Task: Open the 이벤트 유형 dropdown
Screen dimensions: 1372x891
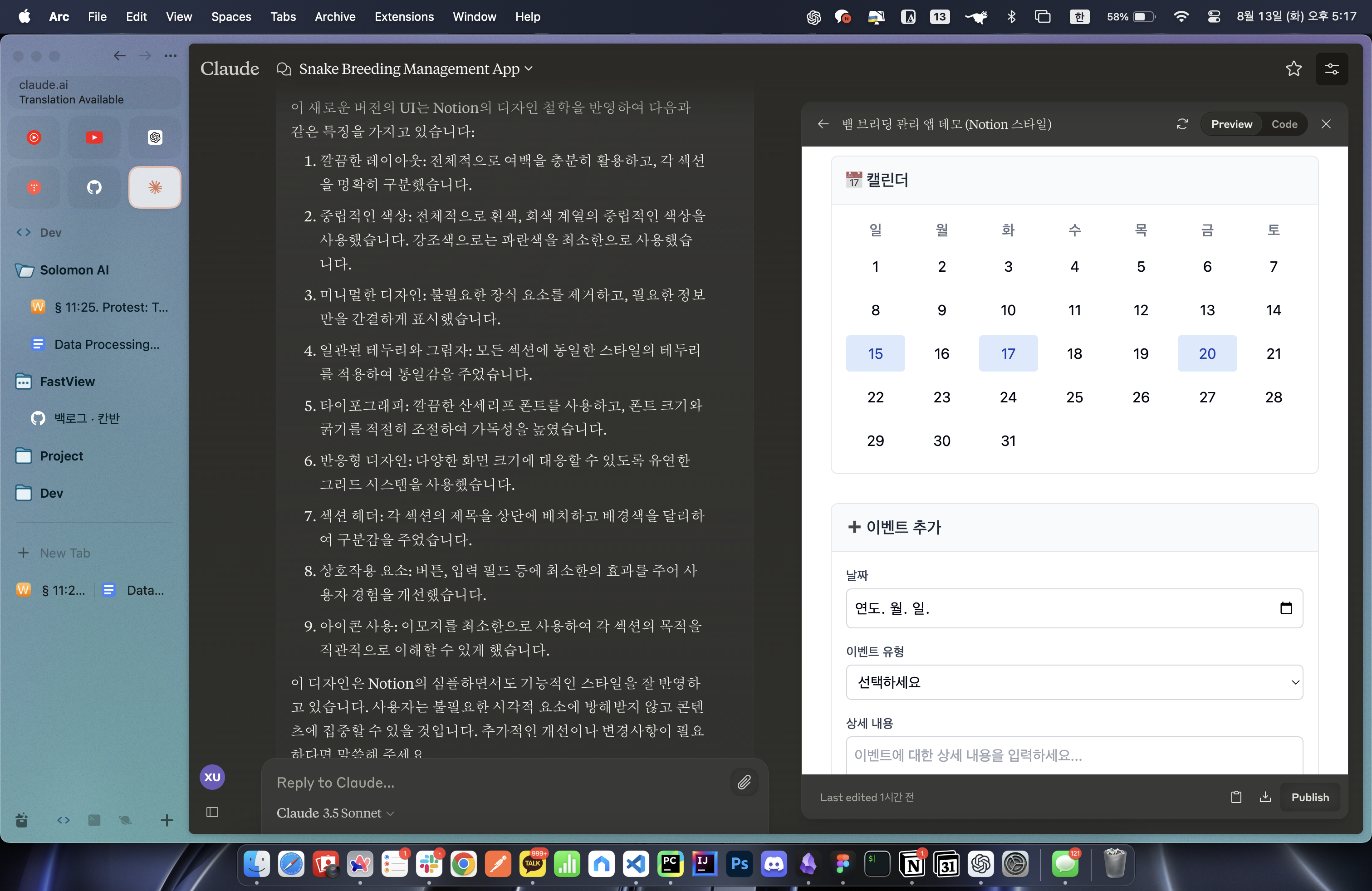Action: [1074, 682]
